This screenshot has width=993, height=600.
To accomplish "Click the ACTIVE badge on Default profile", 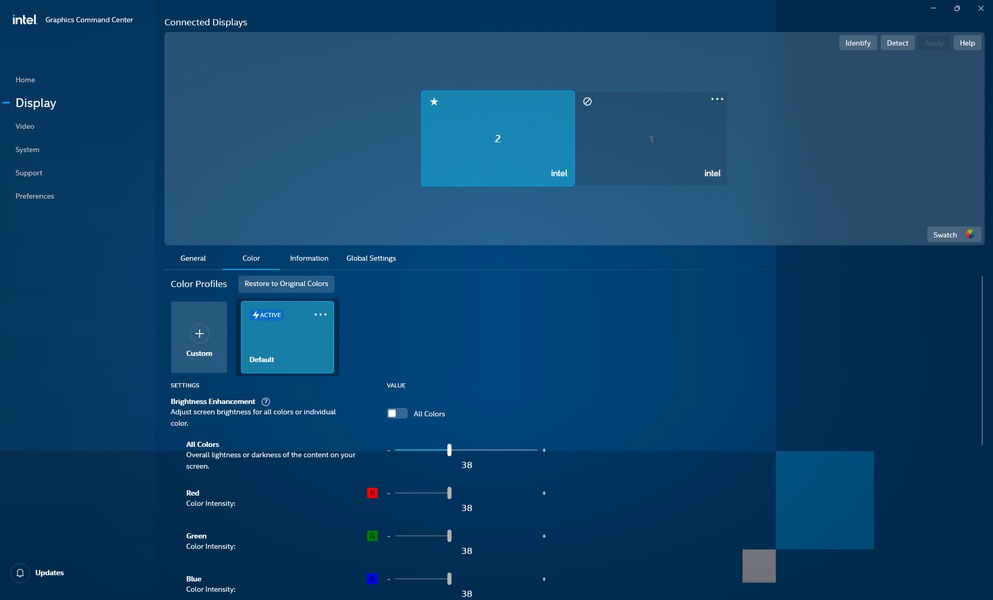I will click(266, 315).
